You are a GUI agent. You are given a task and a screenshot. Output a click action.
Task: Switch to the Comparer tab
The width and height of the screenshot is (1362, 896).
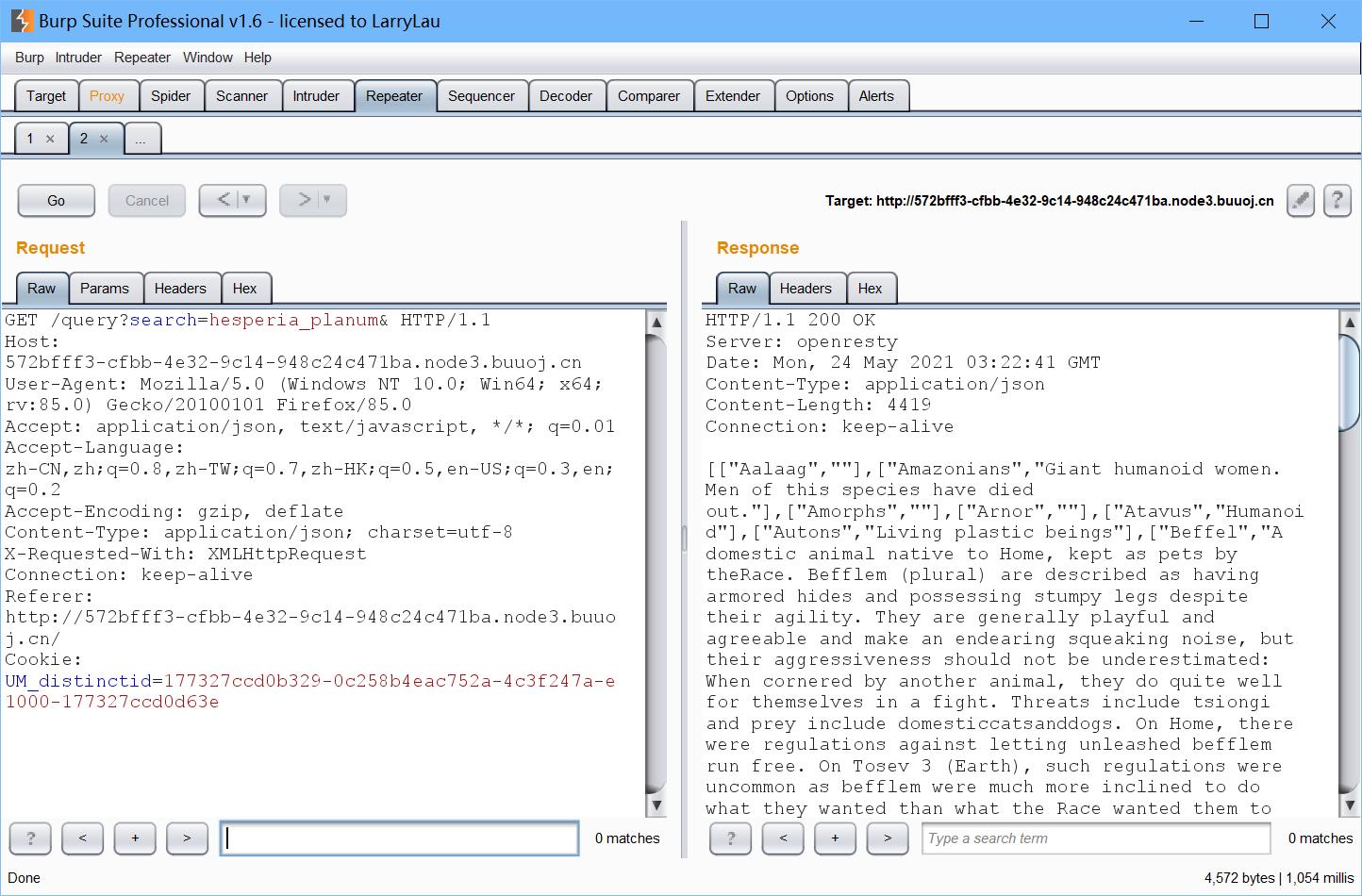649,96
